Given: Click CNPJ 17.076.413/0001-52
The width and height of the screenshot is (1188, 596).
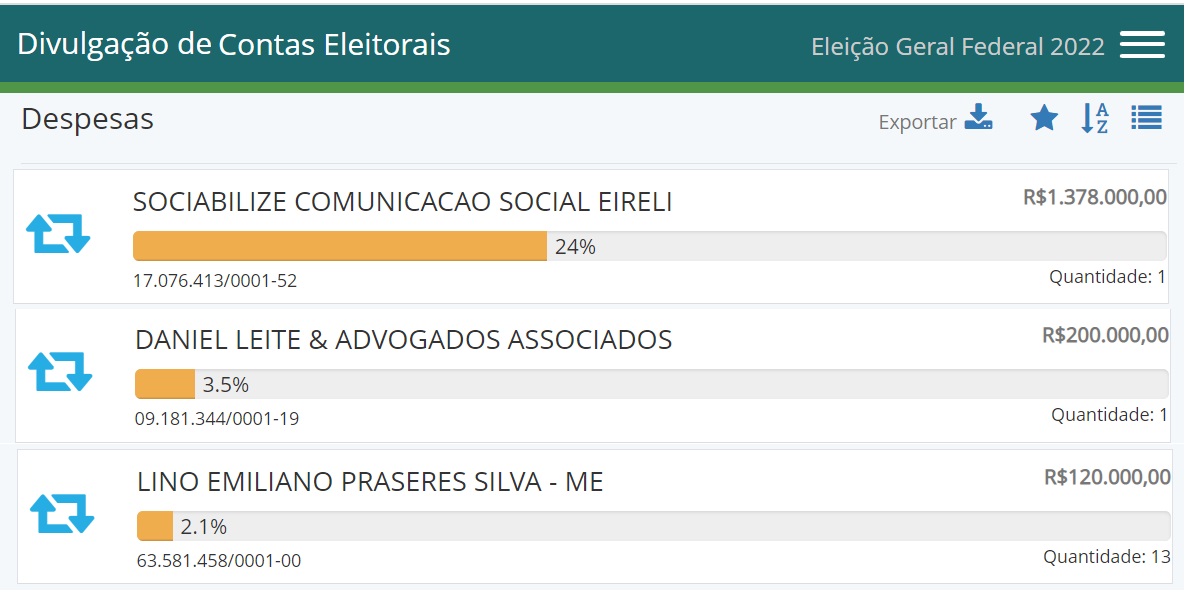Looking at the screenshot, I should [215, 281].
